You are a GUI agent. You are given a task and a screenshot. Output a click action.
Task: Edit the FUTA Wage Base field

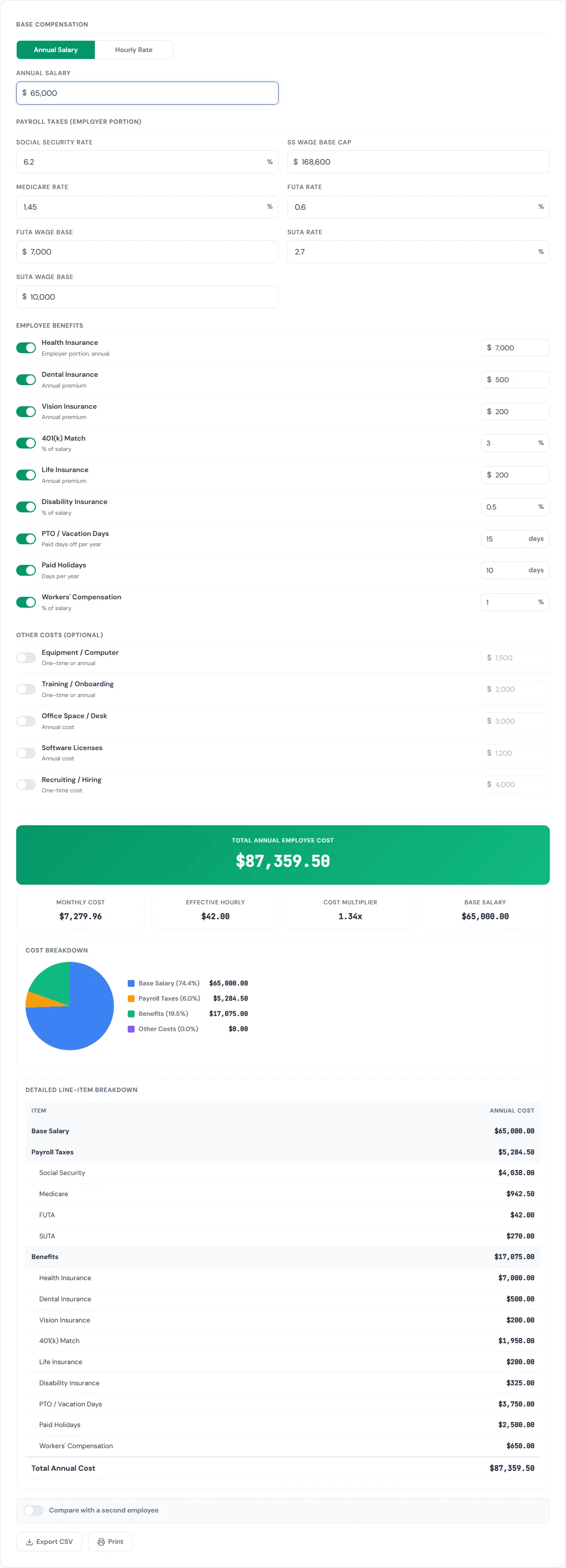point(147,252)
